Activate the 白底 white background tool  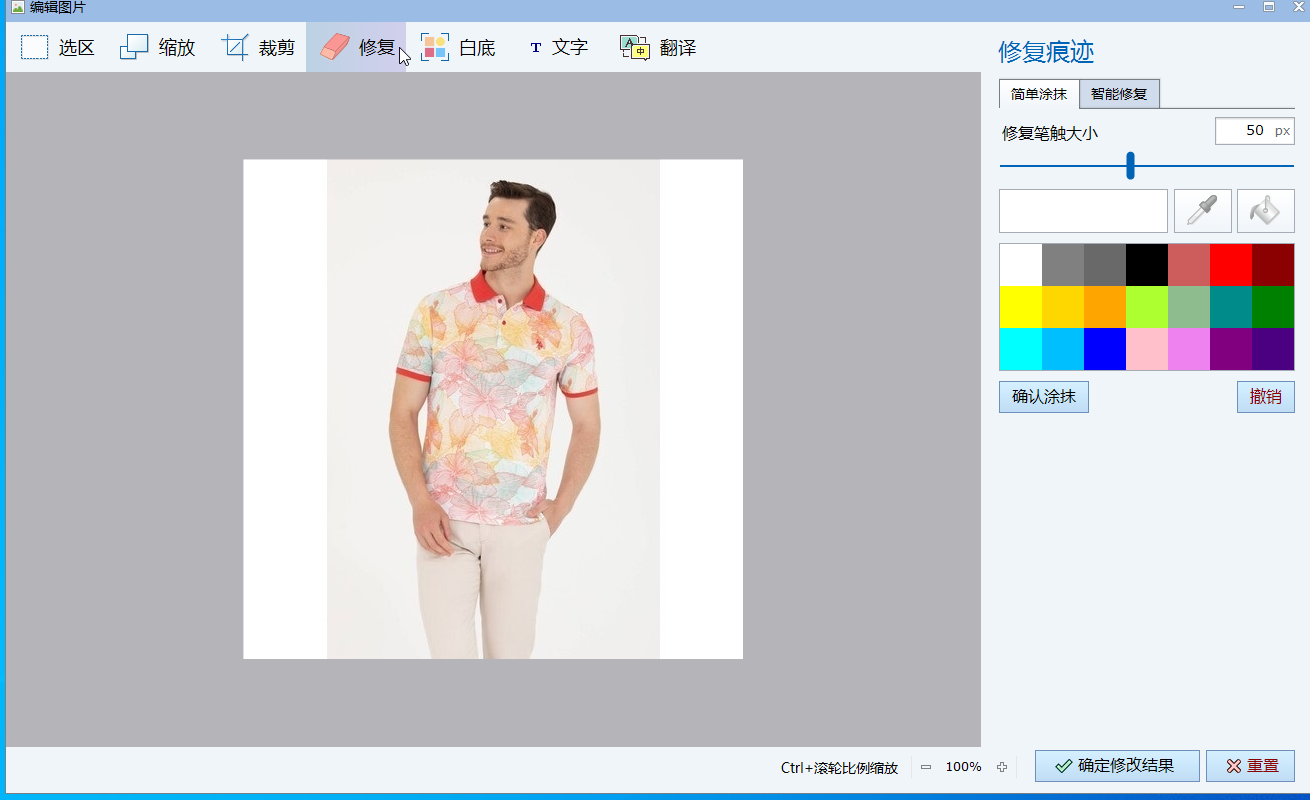460,46
